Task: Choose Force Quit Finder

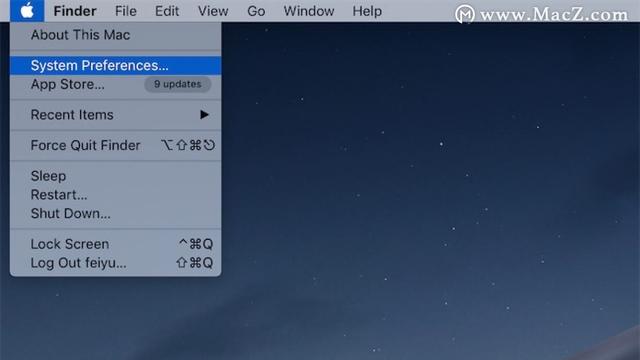Action: pos(116,145)
